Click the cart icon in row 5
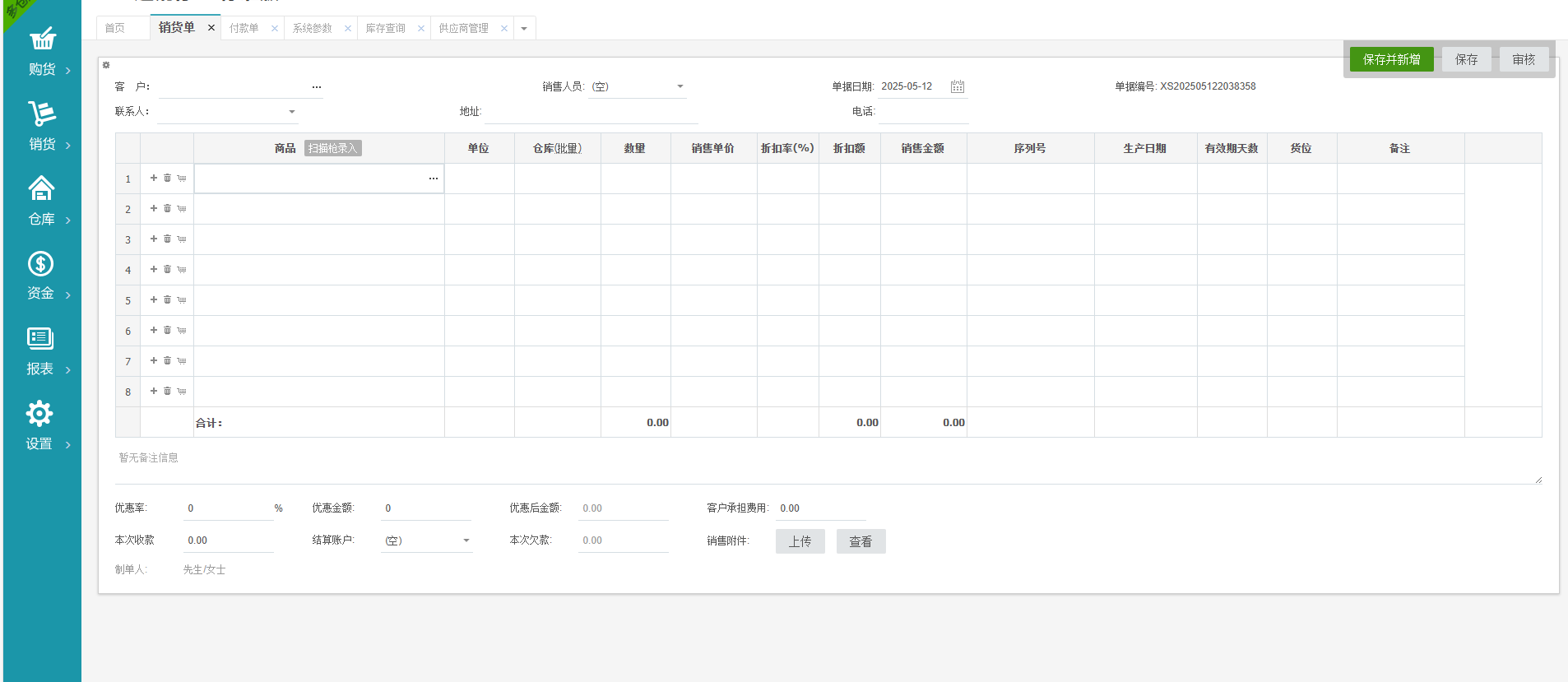Viewport: 1568px width, 682px height. point(182,299)
